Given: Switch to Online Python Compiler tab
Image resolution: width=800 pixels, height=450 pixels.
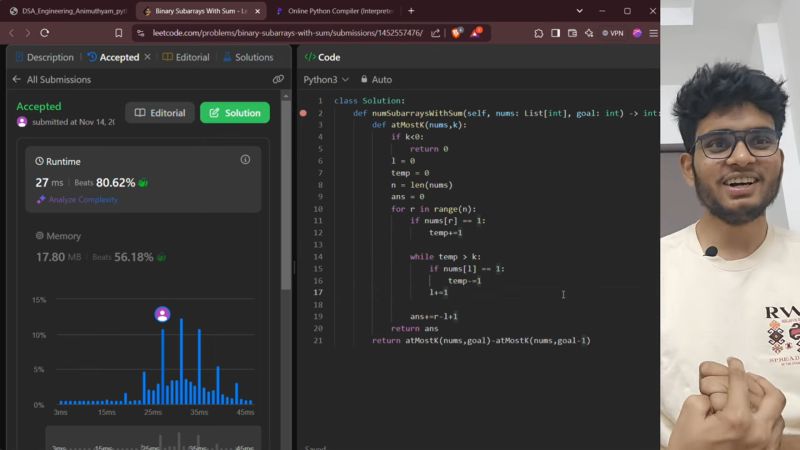Looking at the screenshot, I should click(x=335, y=11).
